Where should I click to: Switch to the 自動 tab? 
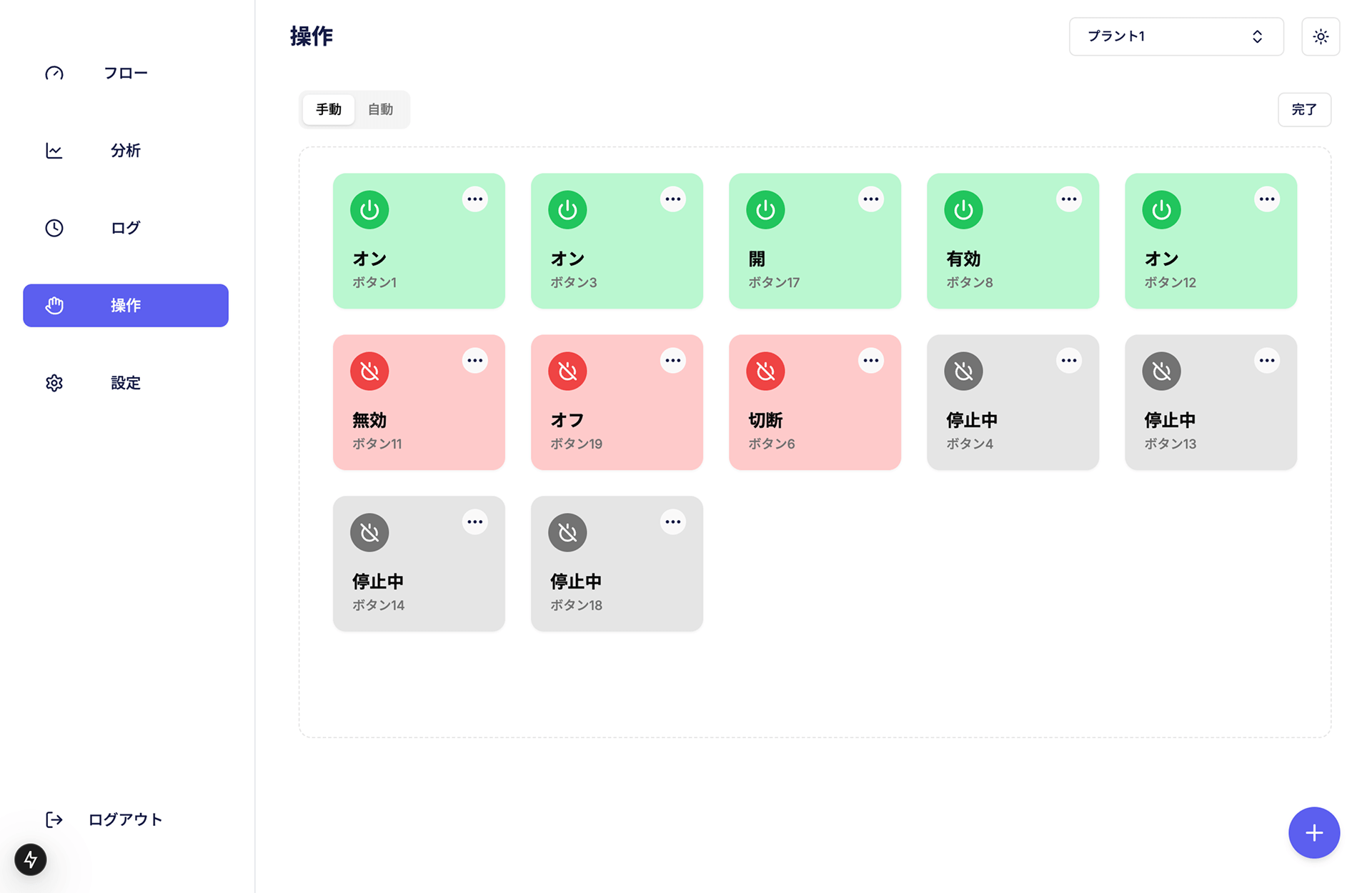click(380, 109)
